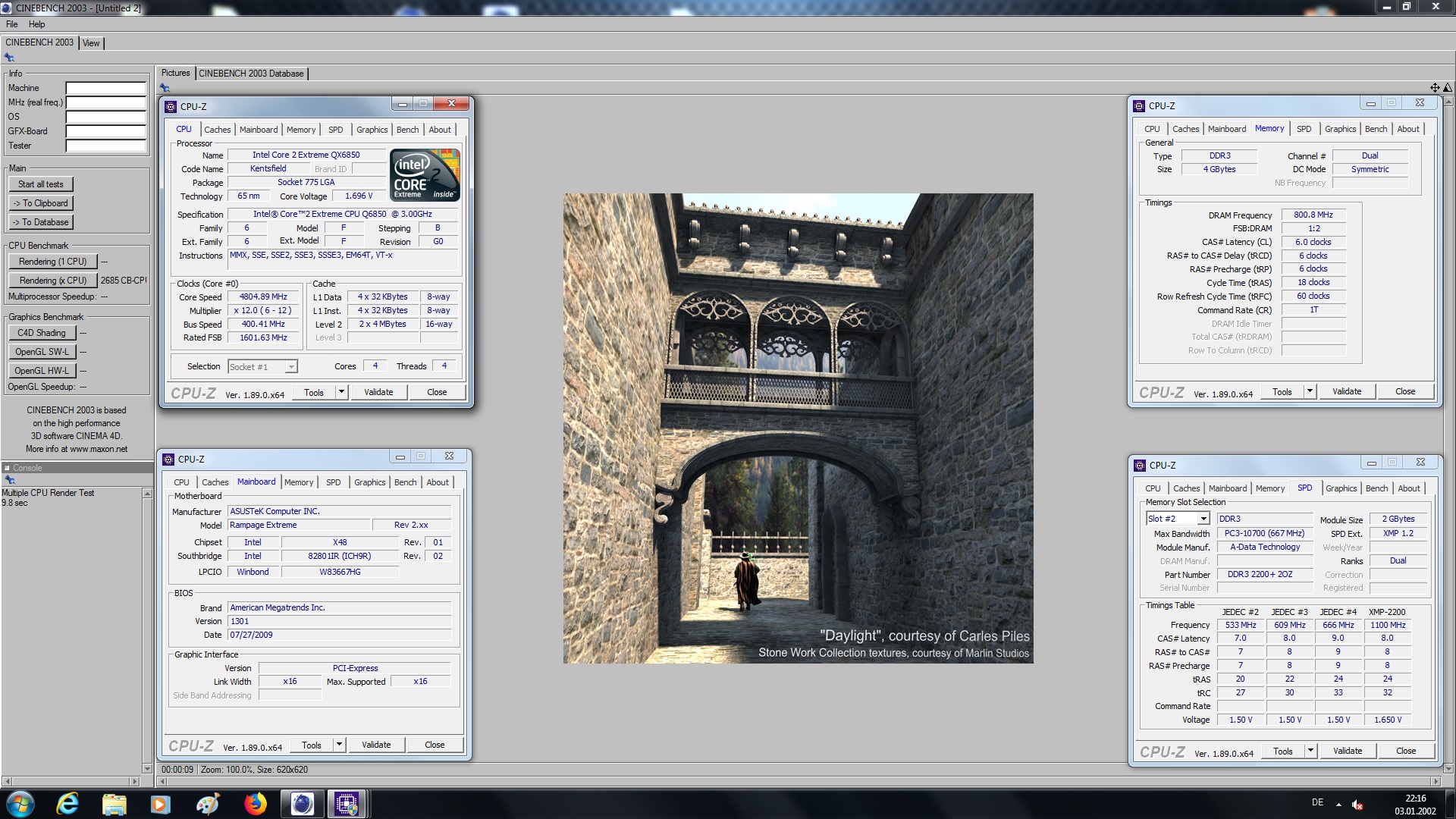Click Close button in Memory window

[1404, 391]
